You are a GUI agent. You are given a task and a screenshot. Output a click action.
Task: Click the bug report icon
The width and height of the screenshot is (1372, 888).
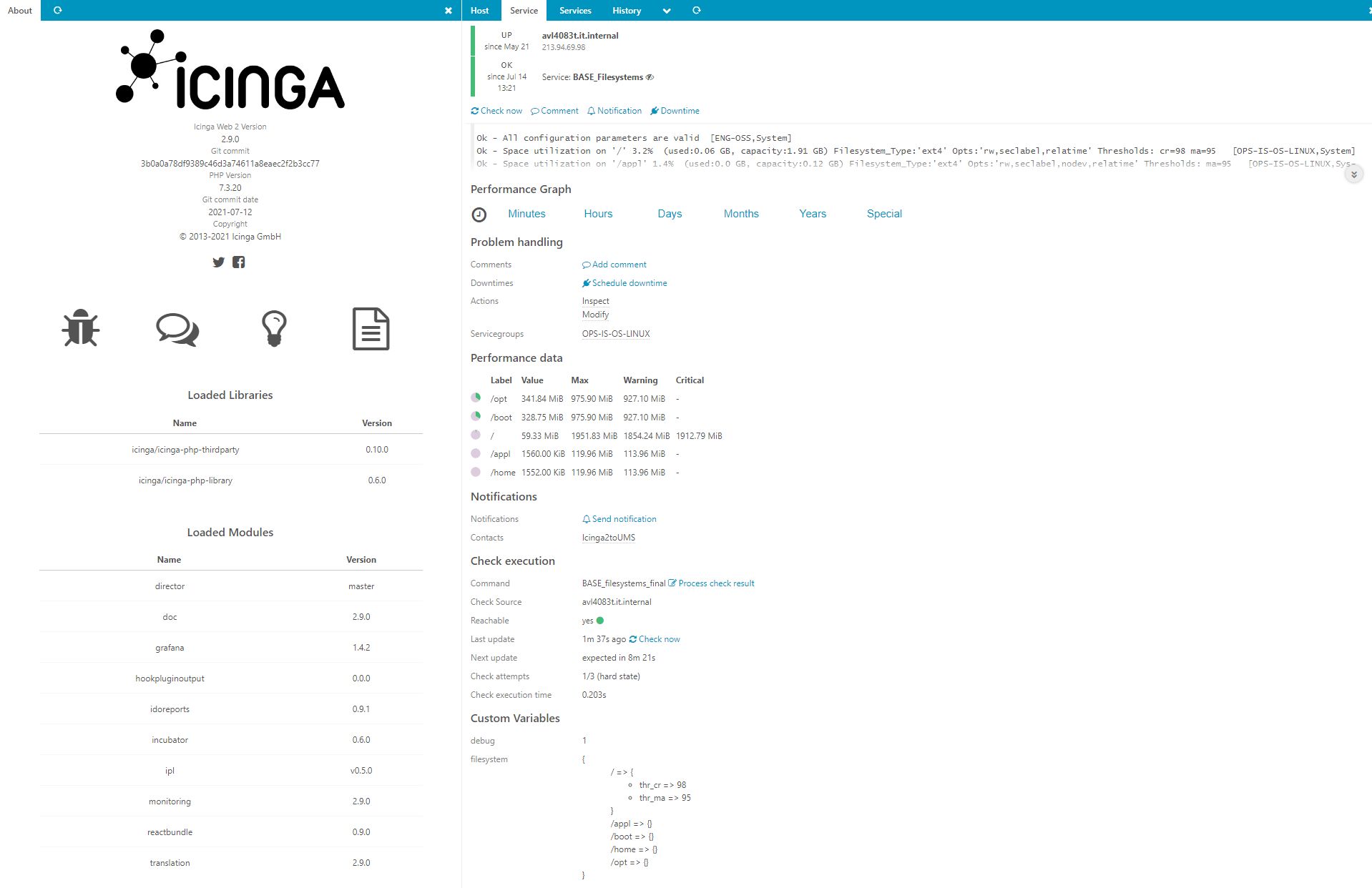click(81, 329)
